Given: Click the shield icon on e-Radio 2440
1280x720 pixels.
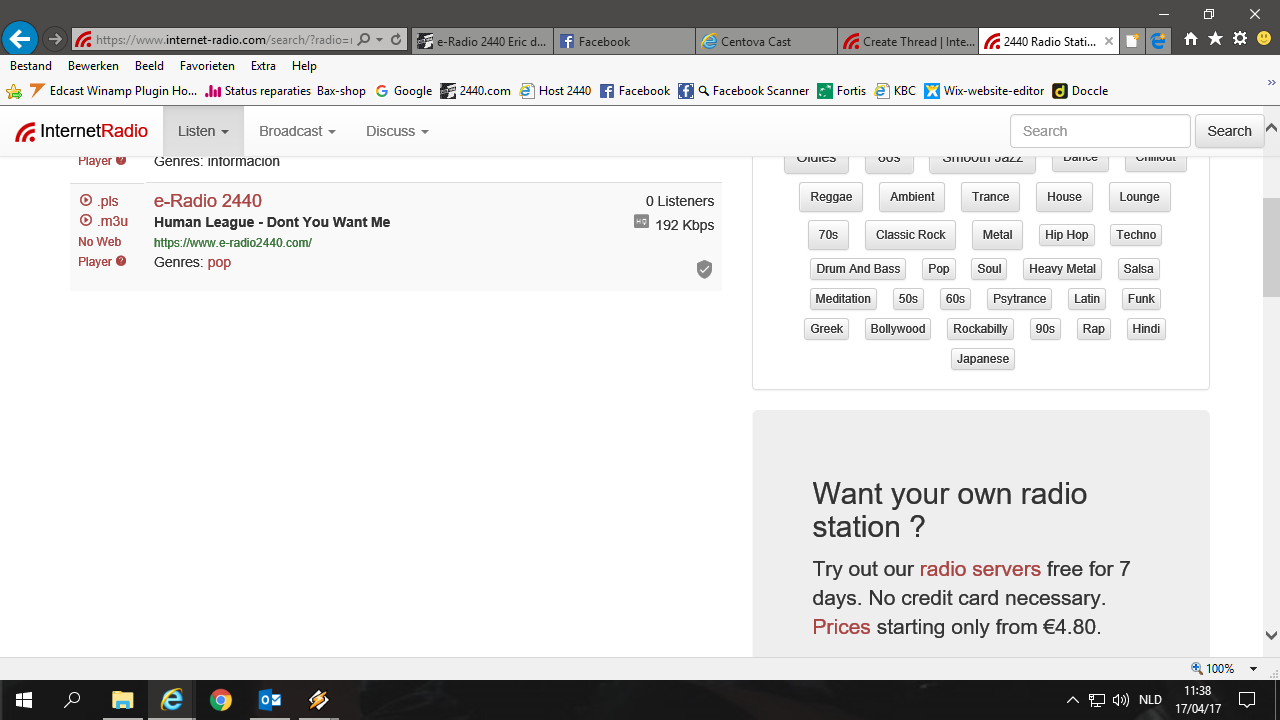Looking at the screenshot, I should coord(704,269).
